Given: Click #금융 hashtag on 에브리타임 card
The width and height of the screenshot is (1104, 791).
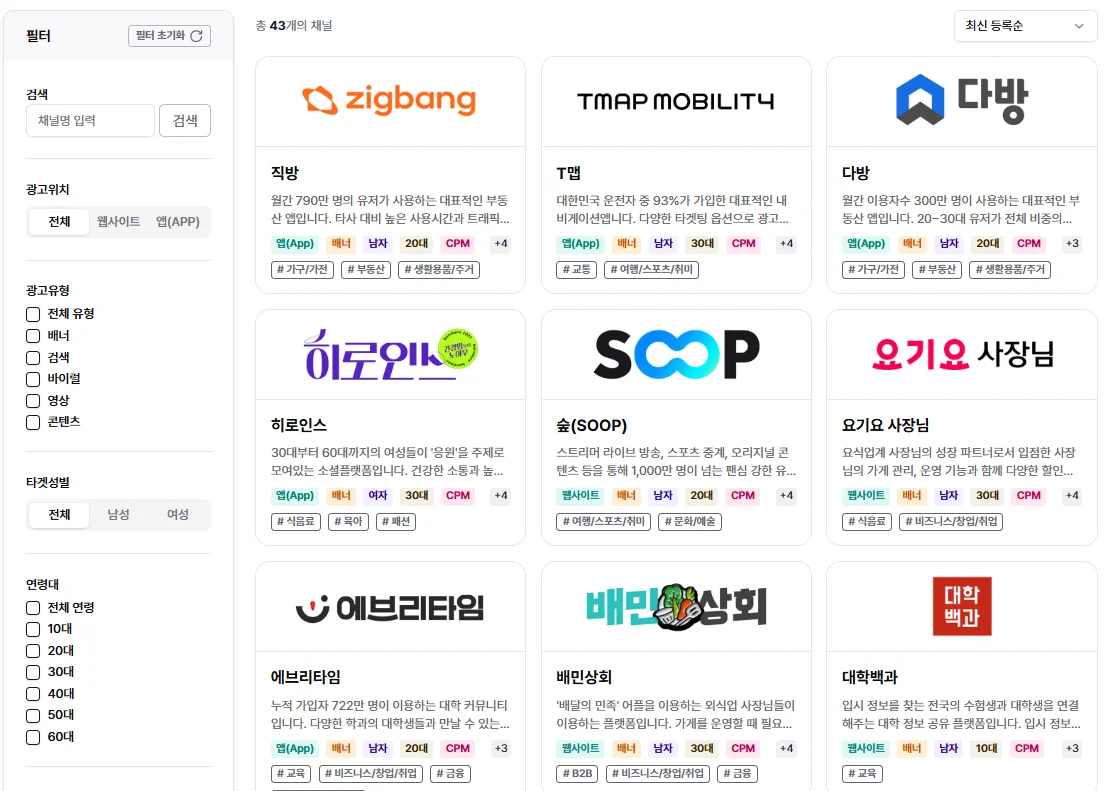Looking at the screenshot, I should coord(451,773).
